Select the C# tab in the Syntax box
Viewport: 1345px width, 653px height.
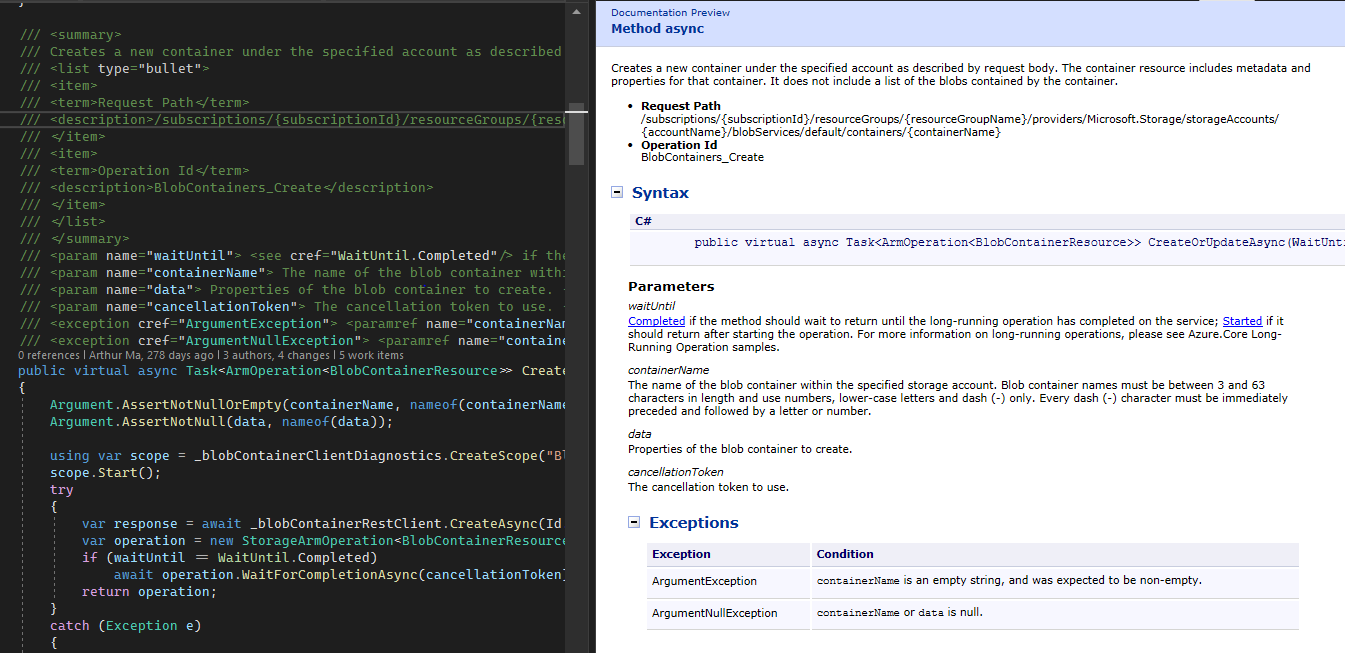643,220
